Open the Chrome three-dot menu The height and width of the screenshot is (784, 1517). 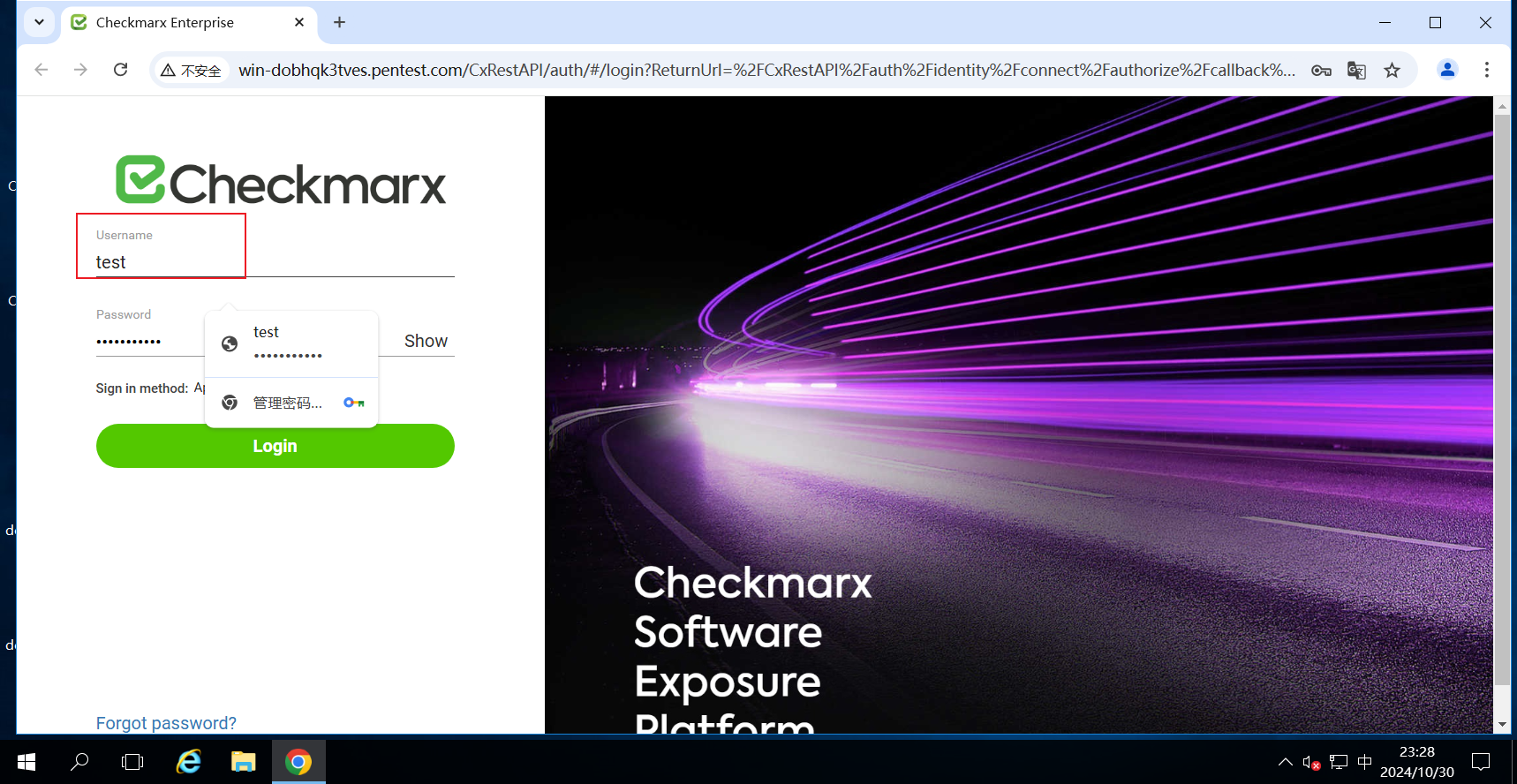pyautogui.click(x=1487, y=70)
